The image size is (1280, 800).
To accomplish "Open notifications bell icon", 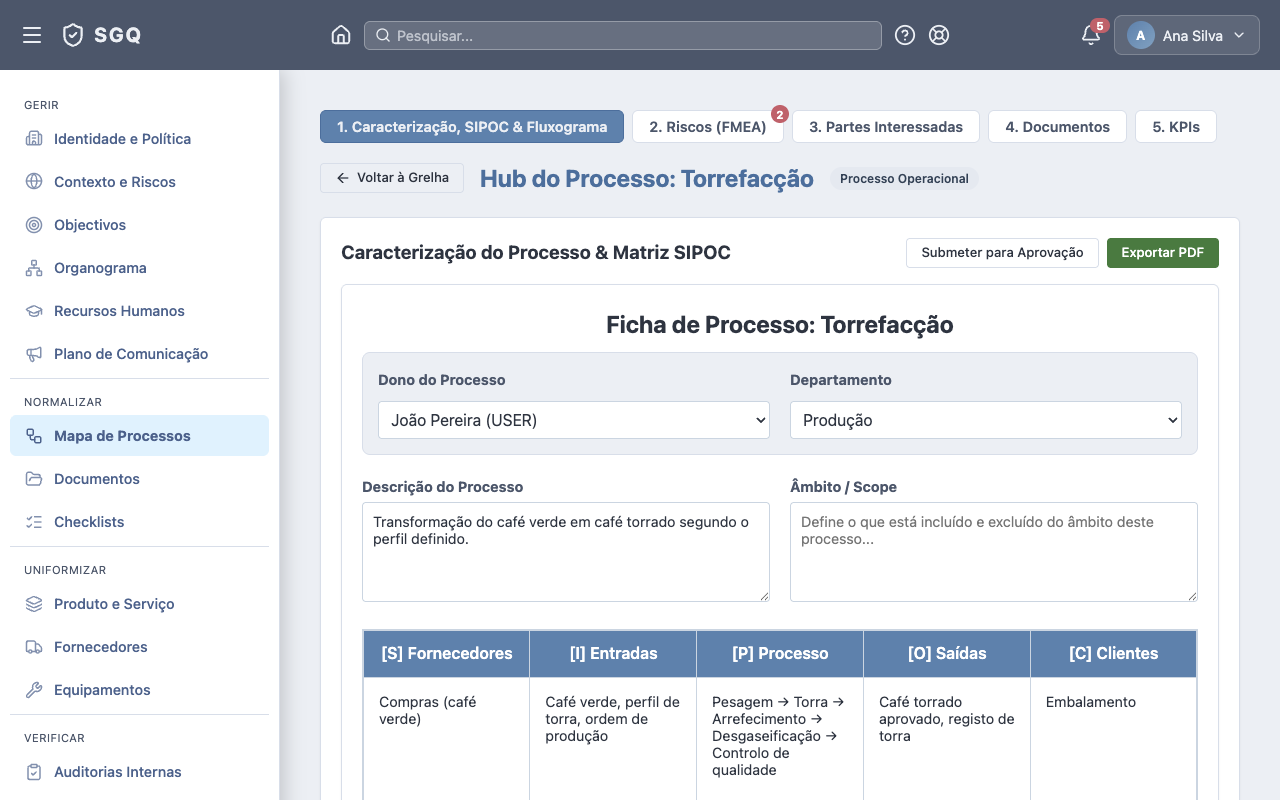I will (1091, 35).
